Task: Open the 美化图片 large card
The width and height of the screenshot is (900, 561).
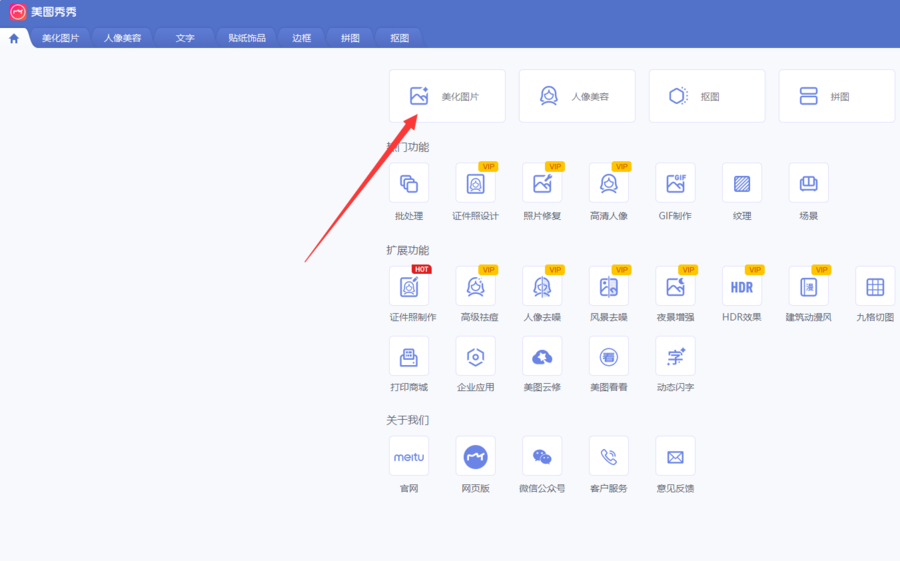Action: 447,96
